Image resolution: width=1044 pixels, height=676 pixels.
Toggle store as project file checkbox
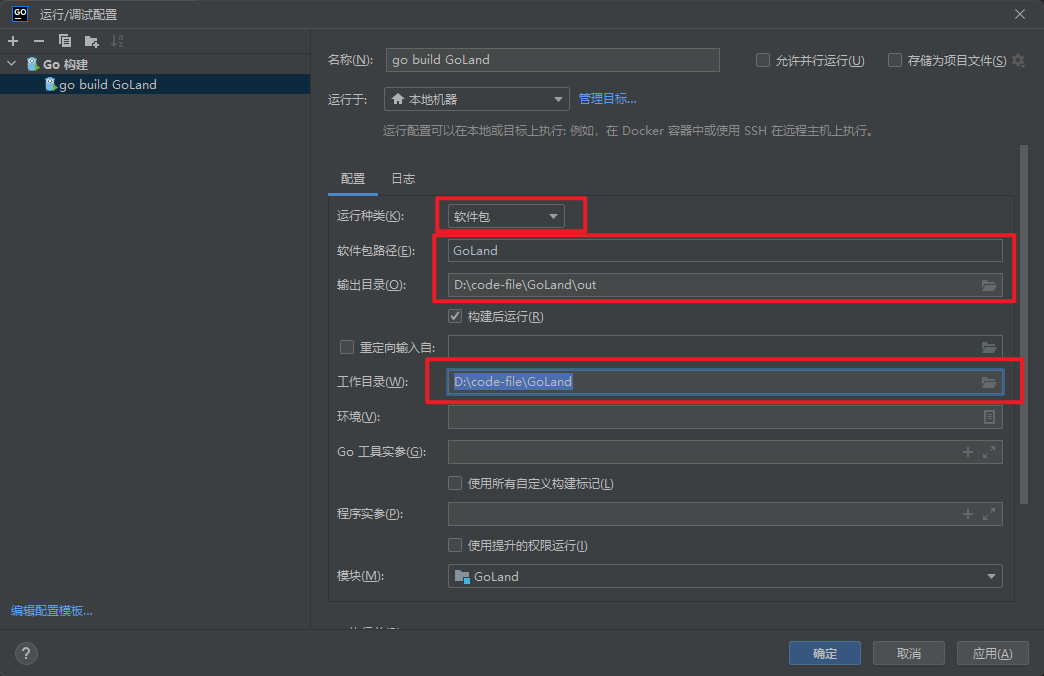(x=895, y=61)
